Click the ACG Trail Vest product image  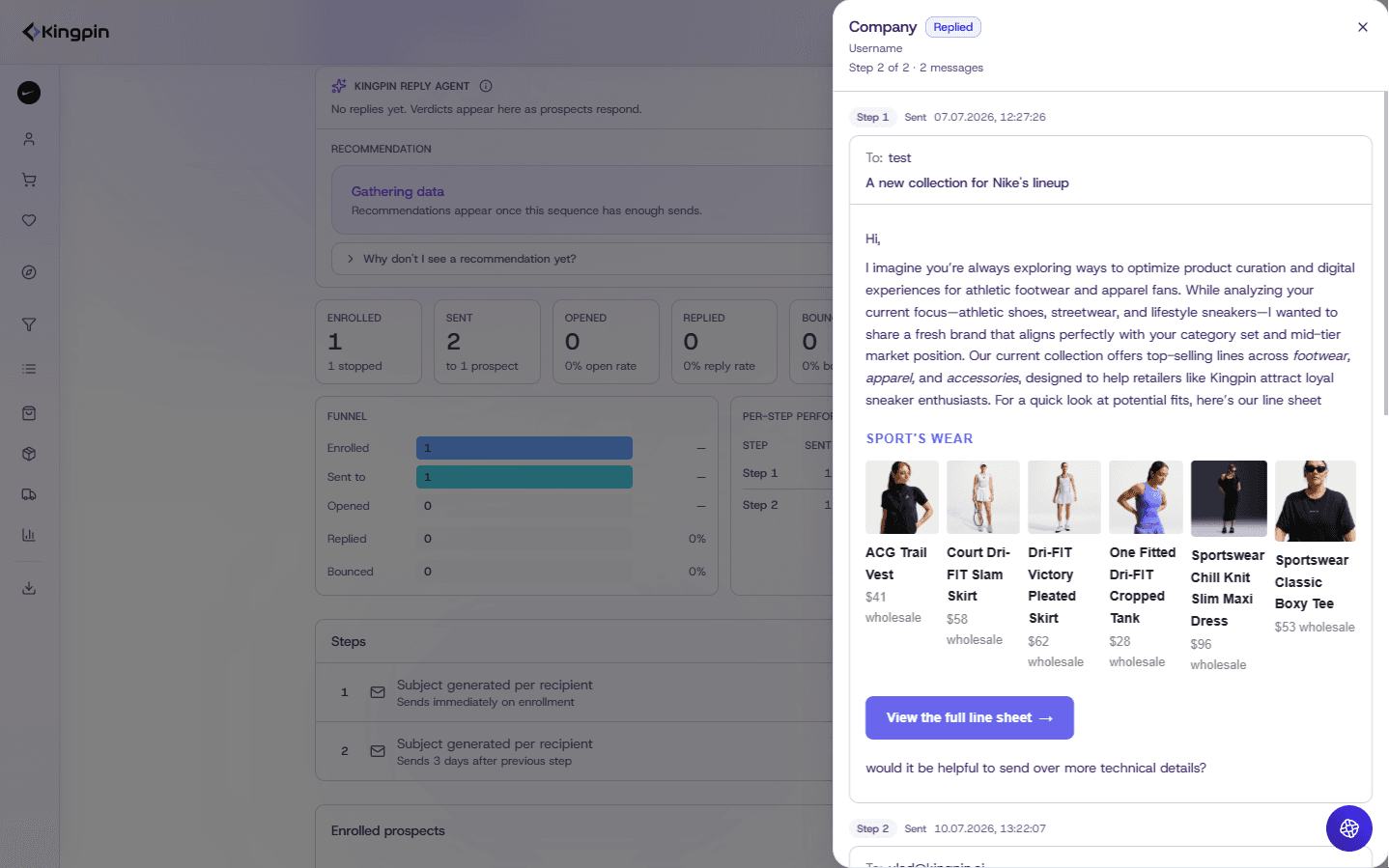click(x=902, y=497)
